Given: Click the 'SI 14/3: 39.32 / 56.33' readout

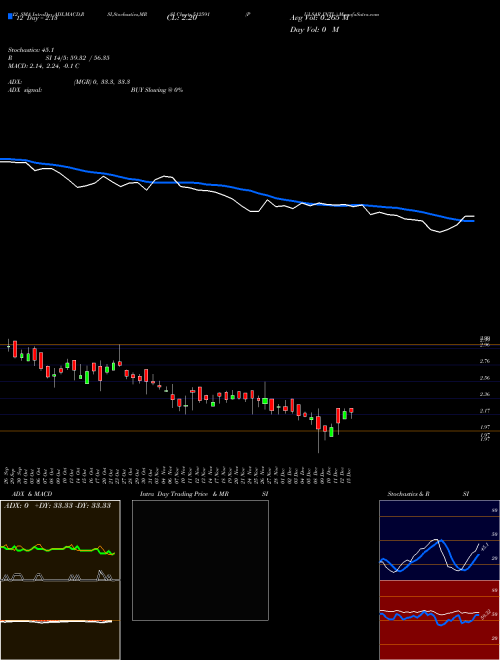Looking at the screenshot, I should click(x=77, y=58).
